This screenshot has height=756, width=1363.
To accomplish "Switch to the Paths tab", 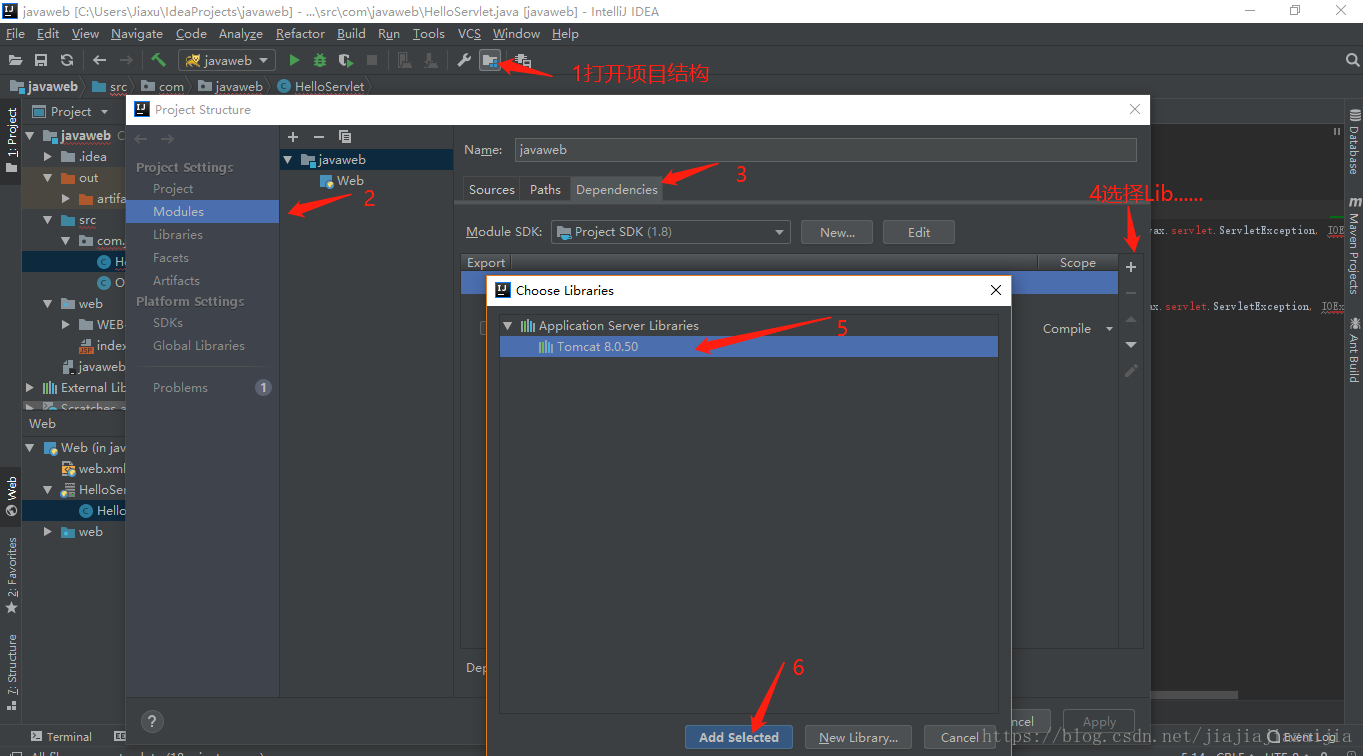I will coord(545,189).
